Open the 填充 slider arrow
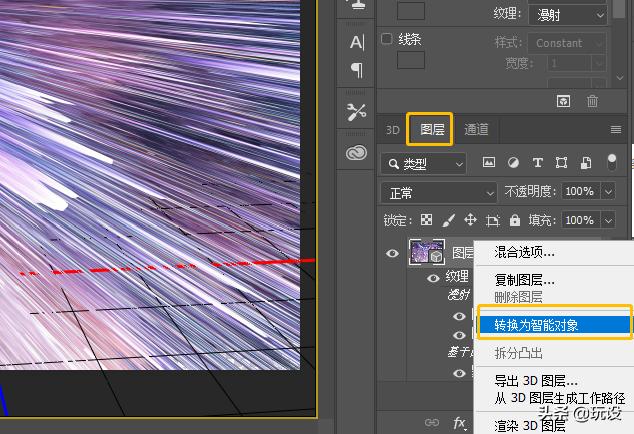The height and width of the screenshot is (434, 634). (609, 220)
